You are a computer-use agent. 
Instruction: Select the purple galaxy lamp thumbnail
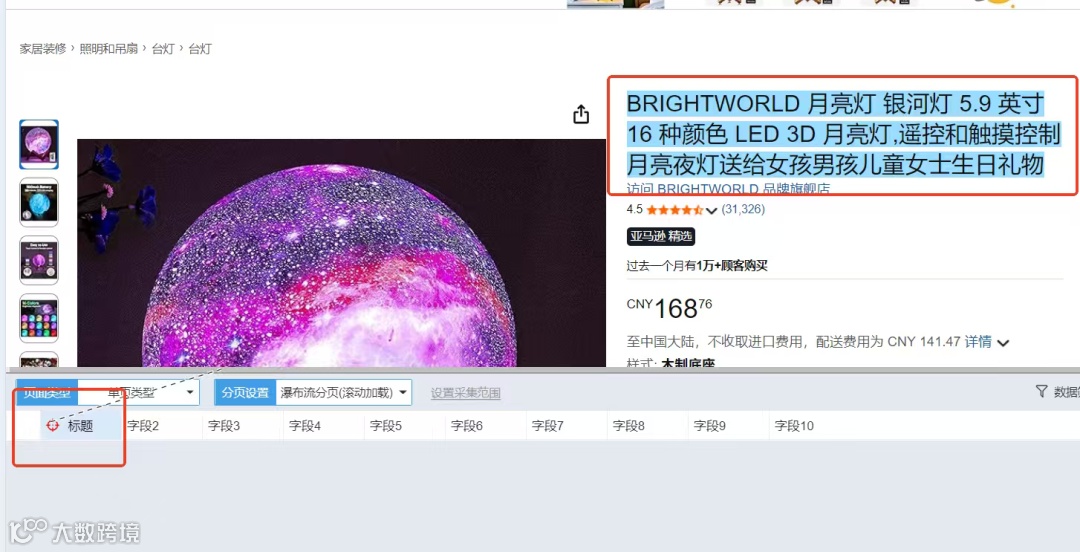coord(39,145)
